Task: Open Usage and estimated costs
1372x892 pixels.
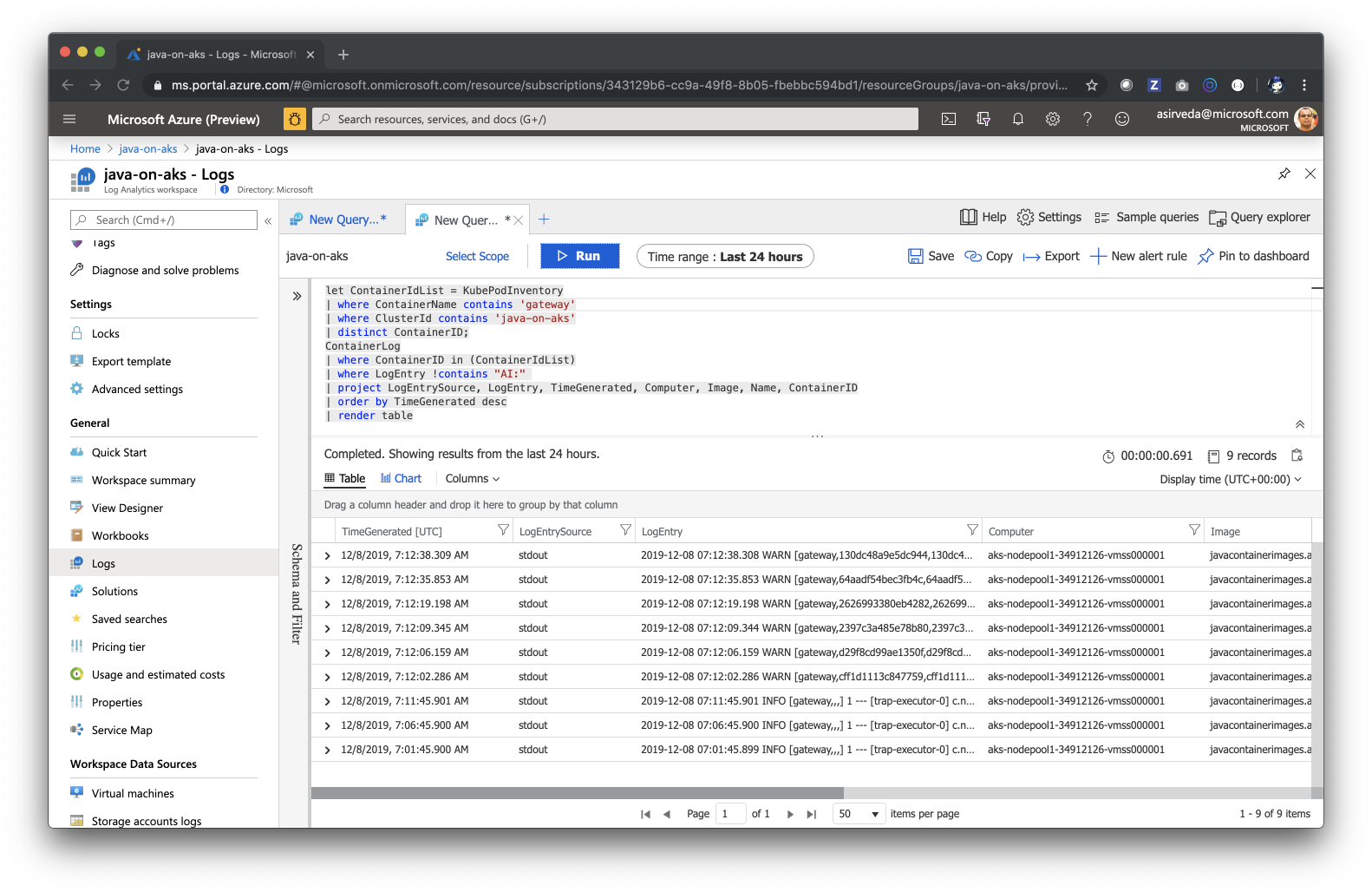Action: pyautogui.click(x=158, y=674)
